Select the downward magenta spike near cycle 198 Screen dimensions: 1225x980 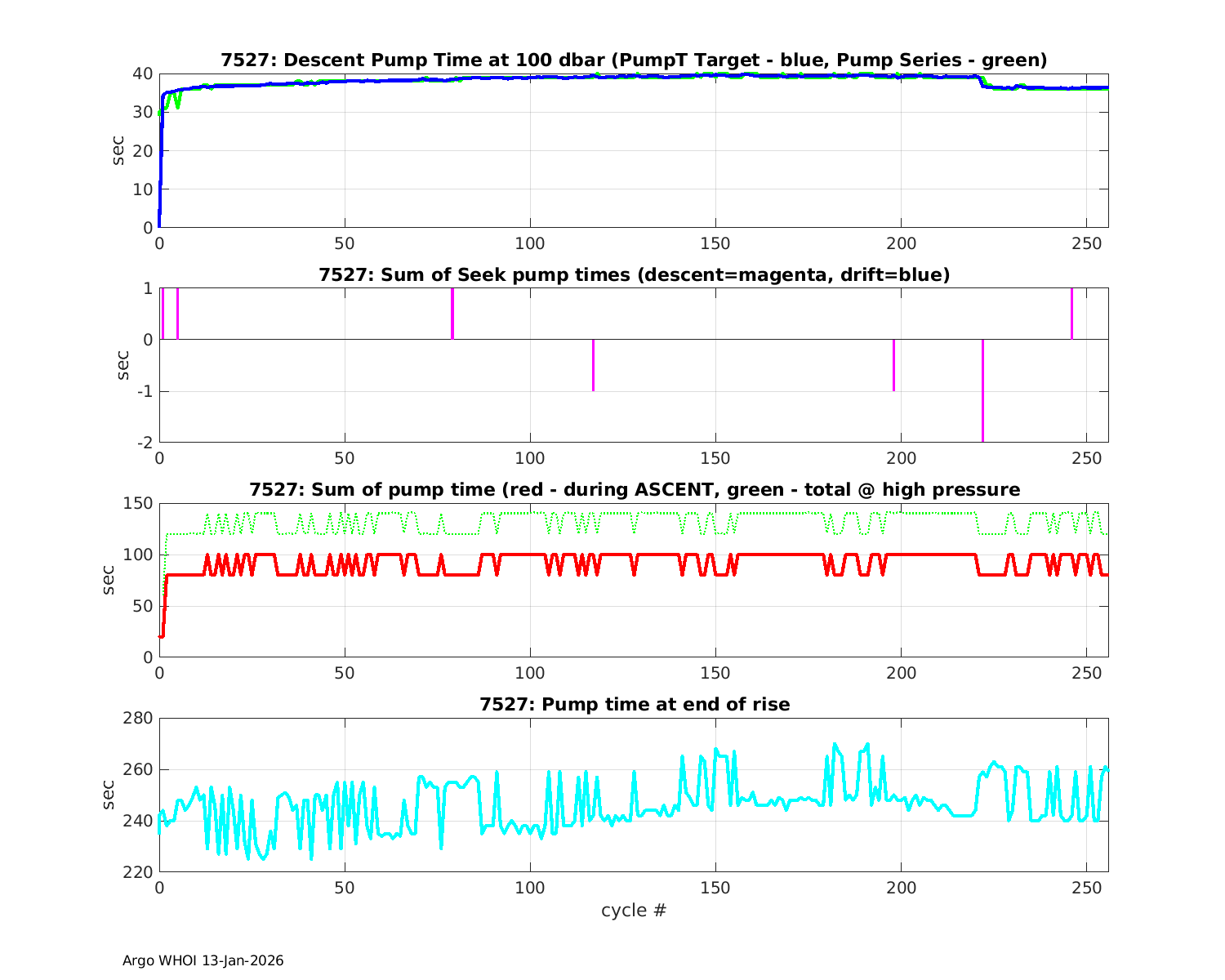coord(893,365)
